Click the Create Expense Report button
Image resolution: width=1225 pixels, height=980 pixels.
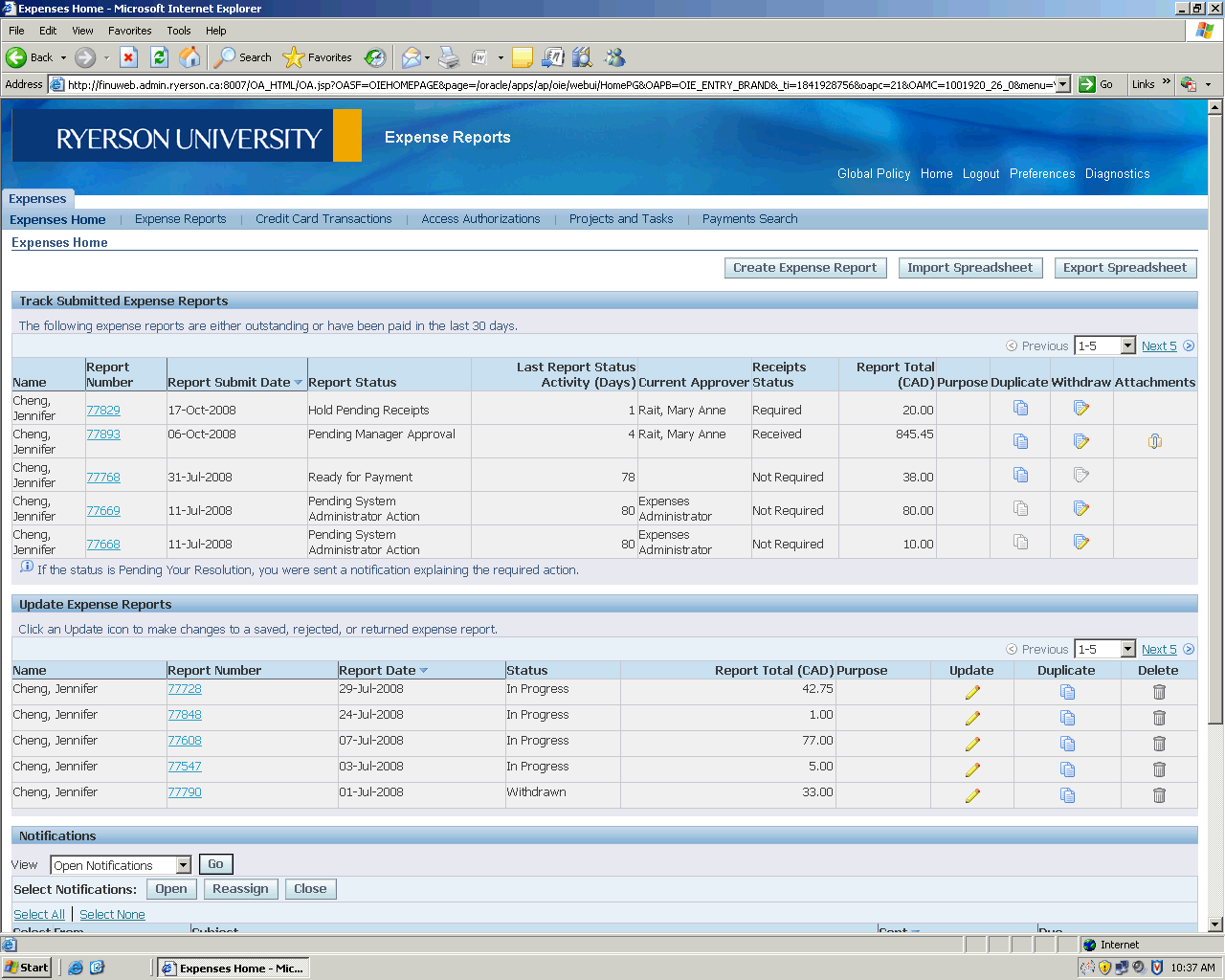[805, 268]
